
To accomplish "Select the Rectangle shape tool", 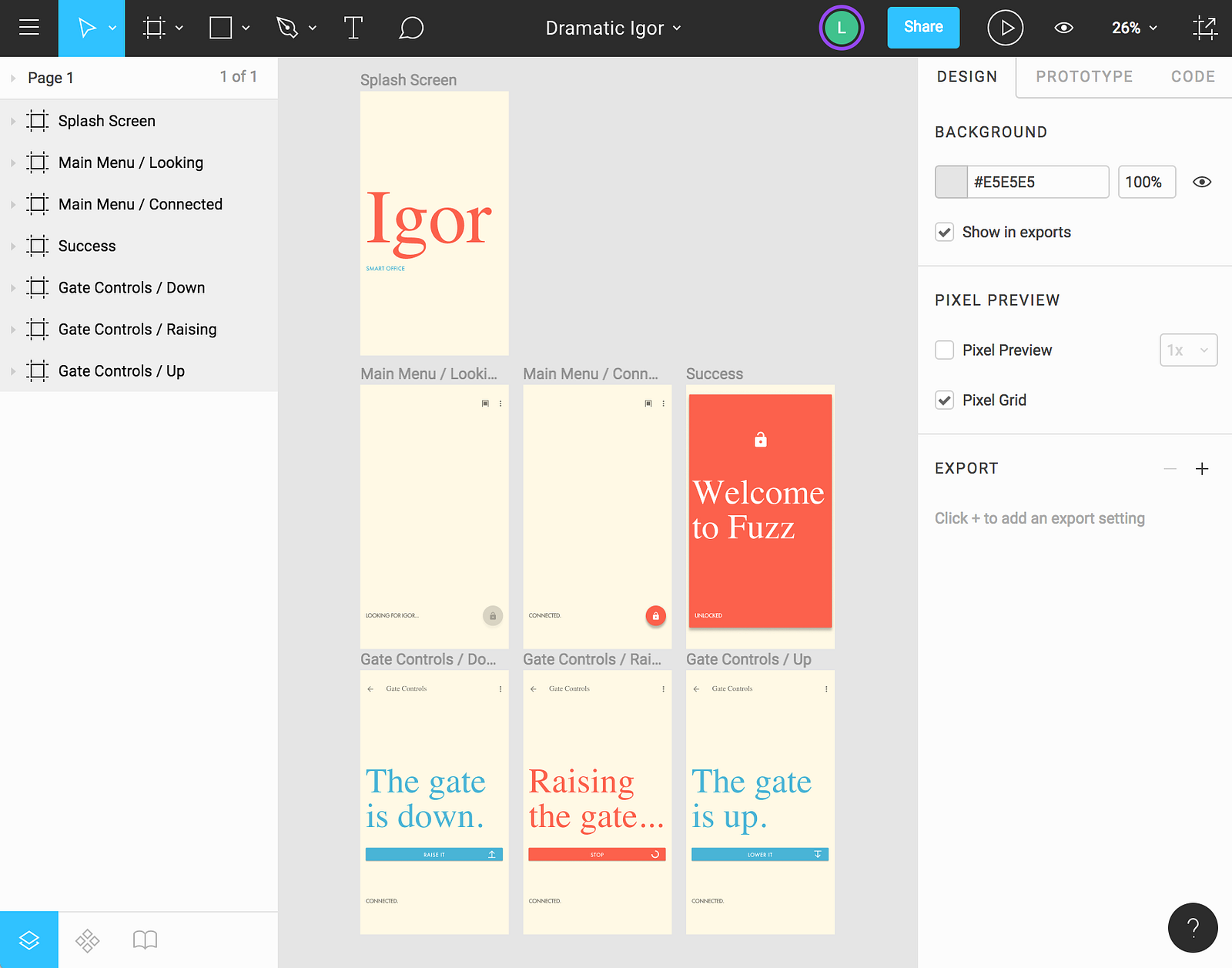I will tap(221, 28).
